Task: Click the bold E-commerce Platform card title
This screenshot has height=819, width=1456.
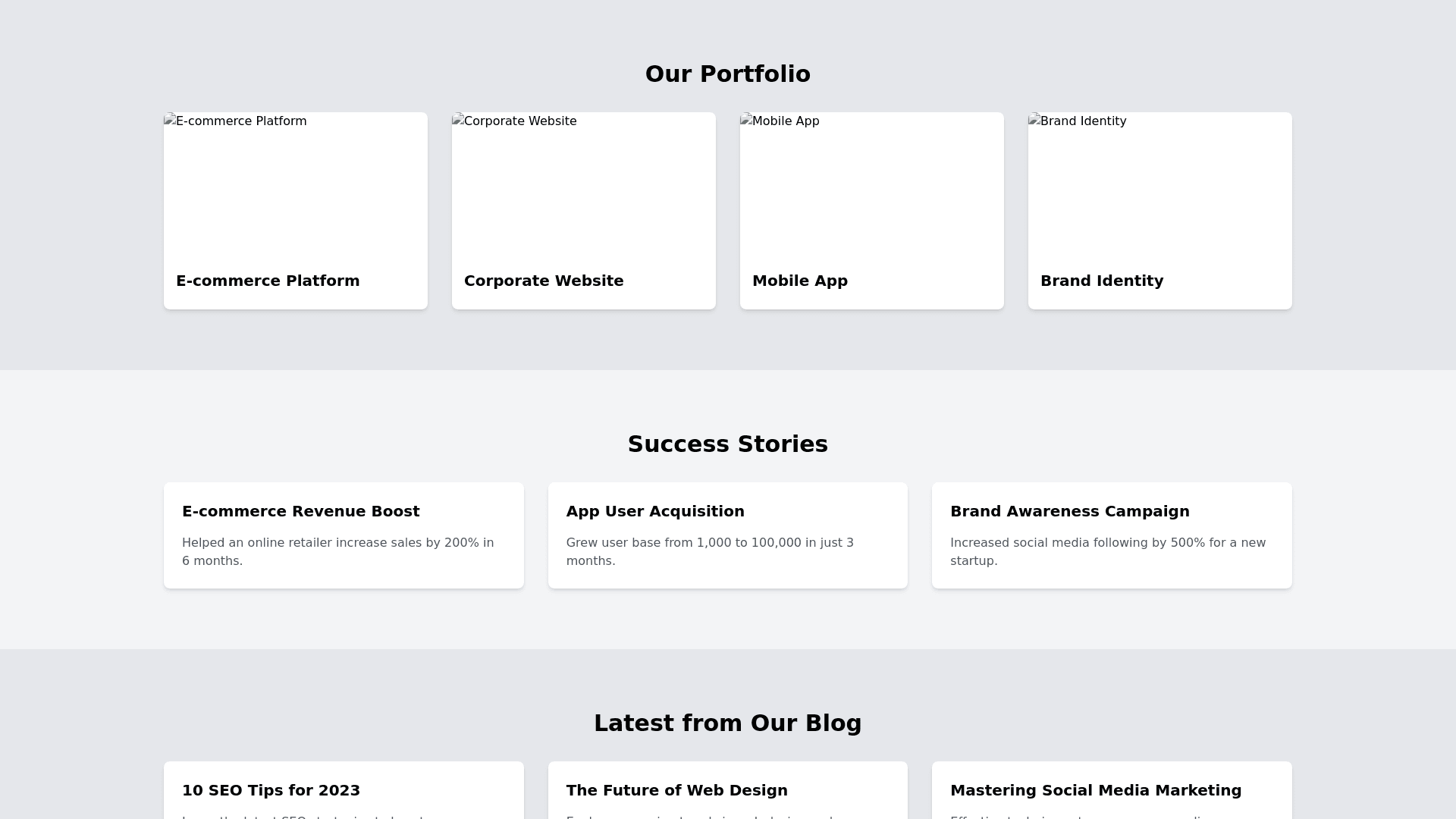Action: point(268,281)
